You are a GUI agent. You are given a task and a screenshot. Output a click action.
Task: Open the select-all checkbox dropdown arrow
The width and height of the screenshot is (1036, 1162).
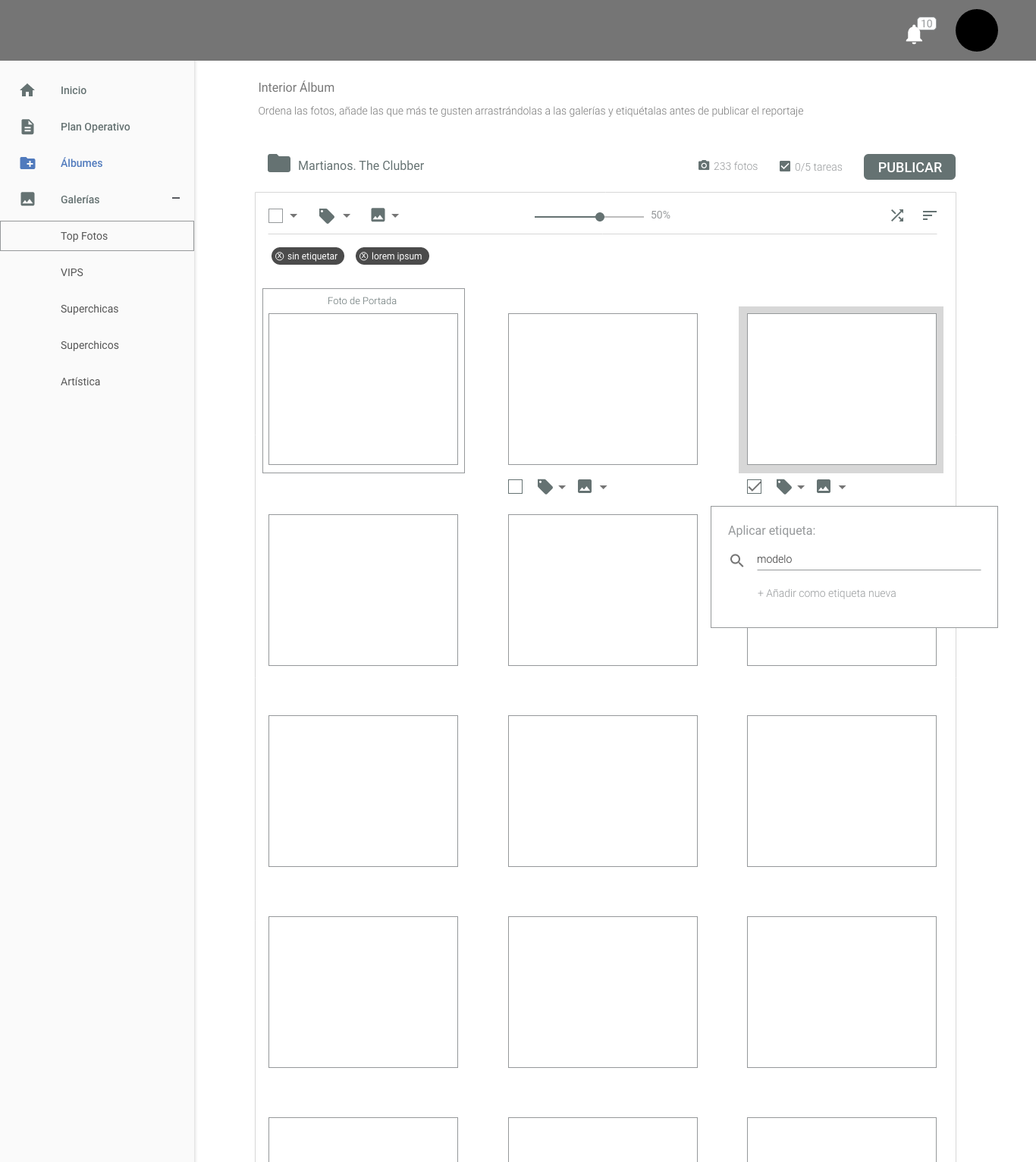pyautogui.click(x=294, y=216)
